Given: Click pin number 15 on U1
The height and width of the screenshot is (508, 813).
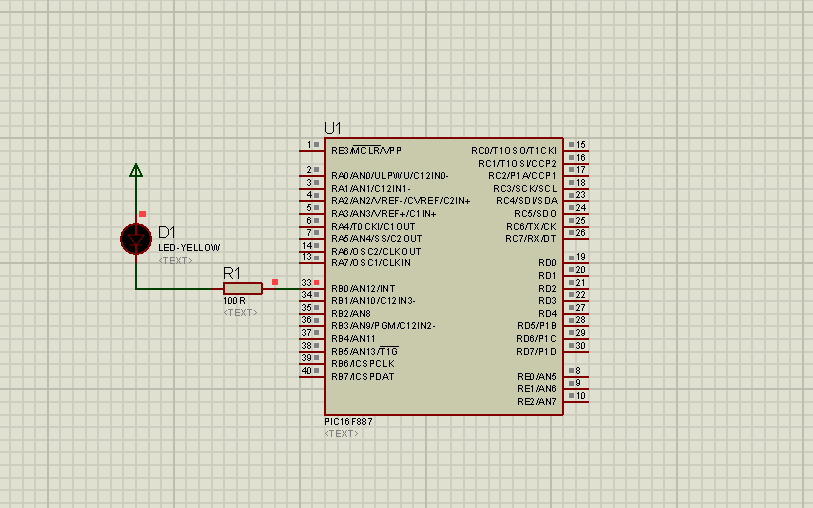Looking at the screenshot, I should 581,145.
